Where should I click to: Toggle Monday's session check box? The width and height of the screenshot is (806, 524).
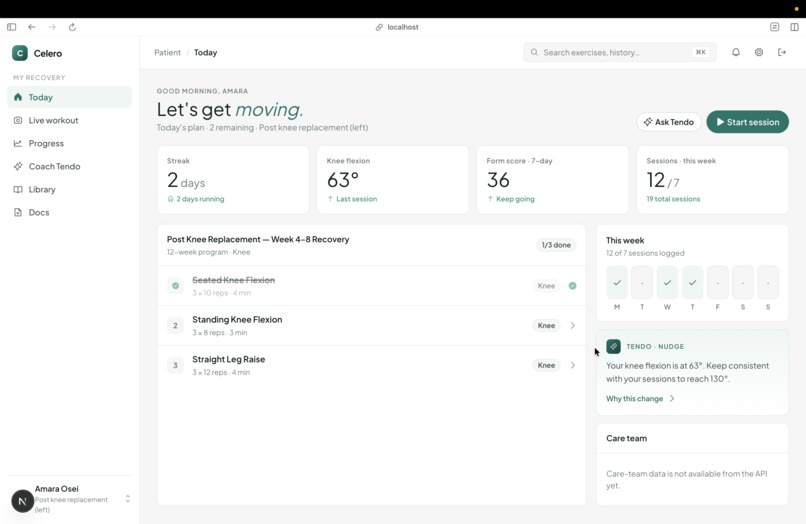tap(617, 282)
